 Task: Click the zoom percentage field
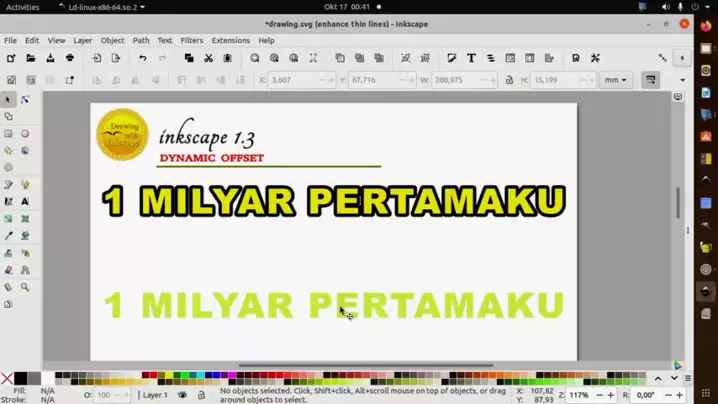(583, 395)
